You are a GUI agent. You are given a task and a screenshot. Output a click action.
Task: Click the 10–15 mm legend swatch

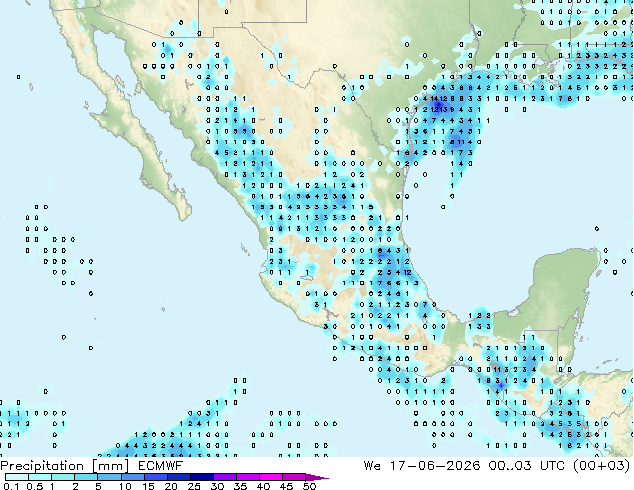click(133, 477)
